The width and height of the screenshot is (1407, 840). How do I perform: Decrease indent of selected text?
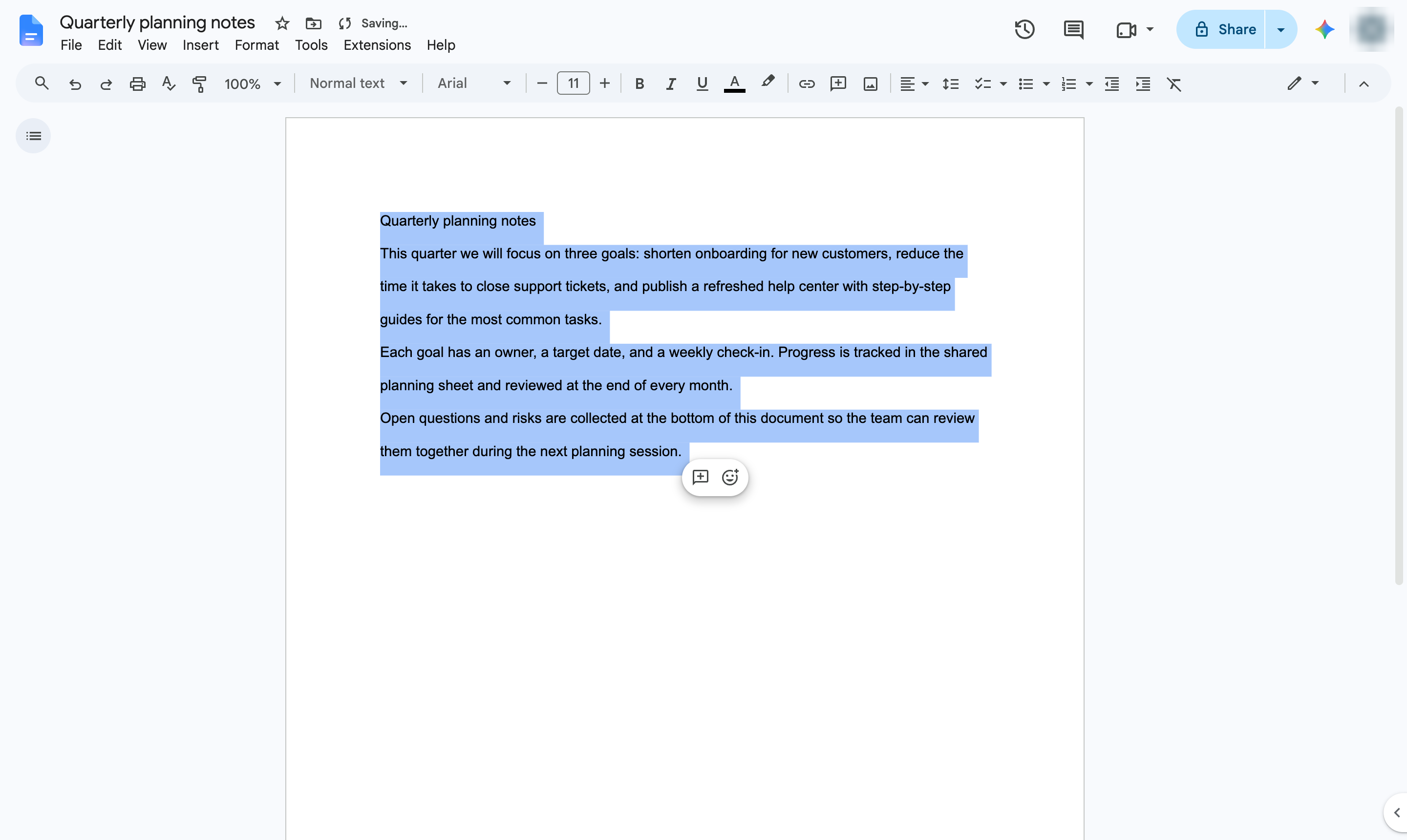click(1112, 84)
